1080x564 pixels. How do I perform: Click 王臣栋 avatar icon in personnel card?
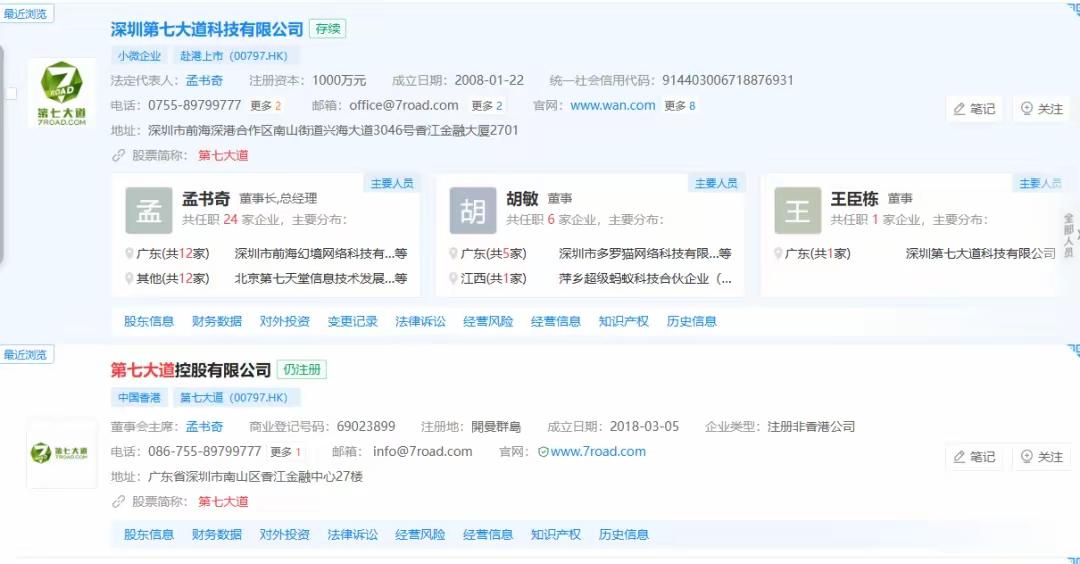click(x=797, y=210)
